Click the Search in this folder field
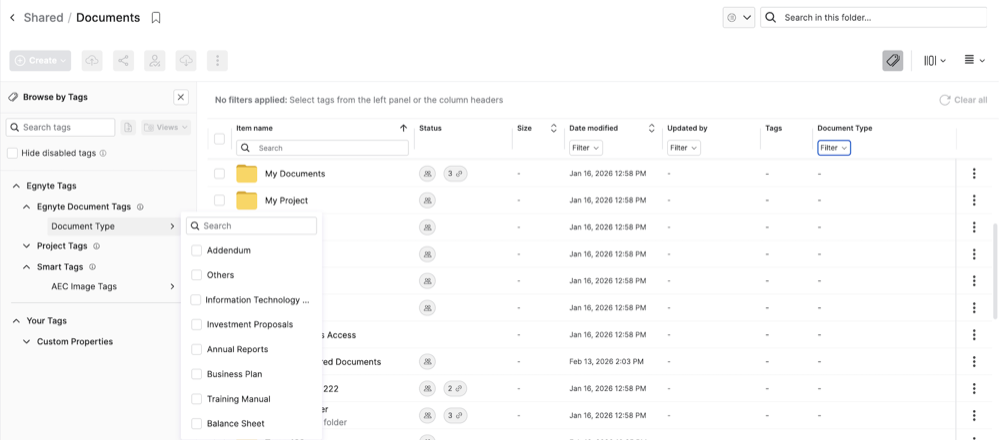Screen dimensions: 999x440 click(873, 18)
